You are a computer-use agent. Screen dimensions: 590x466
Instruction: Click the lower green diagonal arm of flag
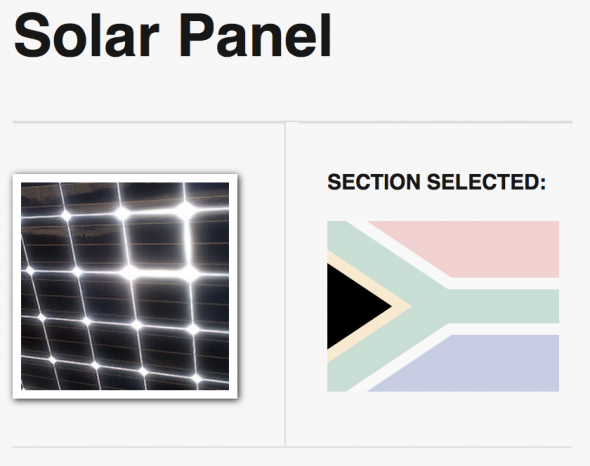click(x=380, y=357)
